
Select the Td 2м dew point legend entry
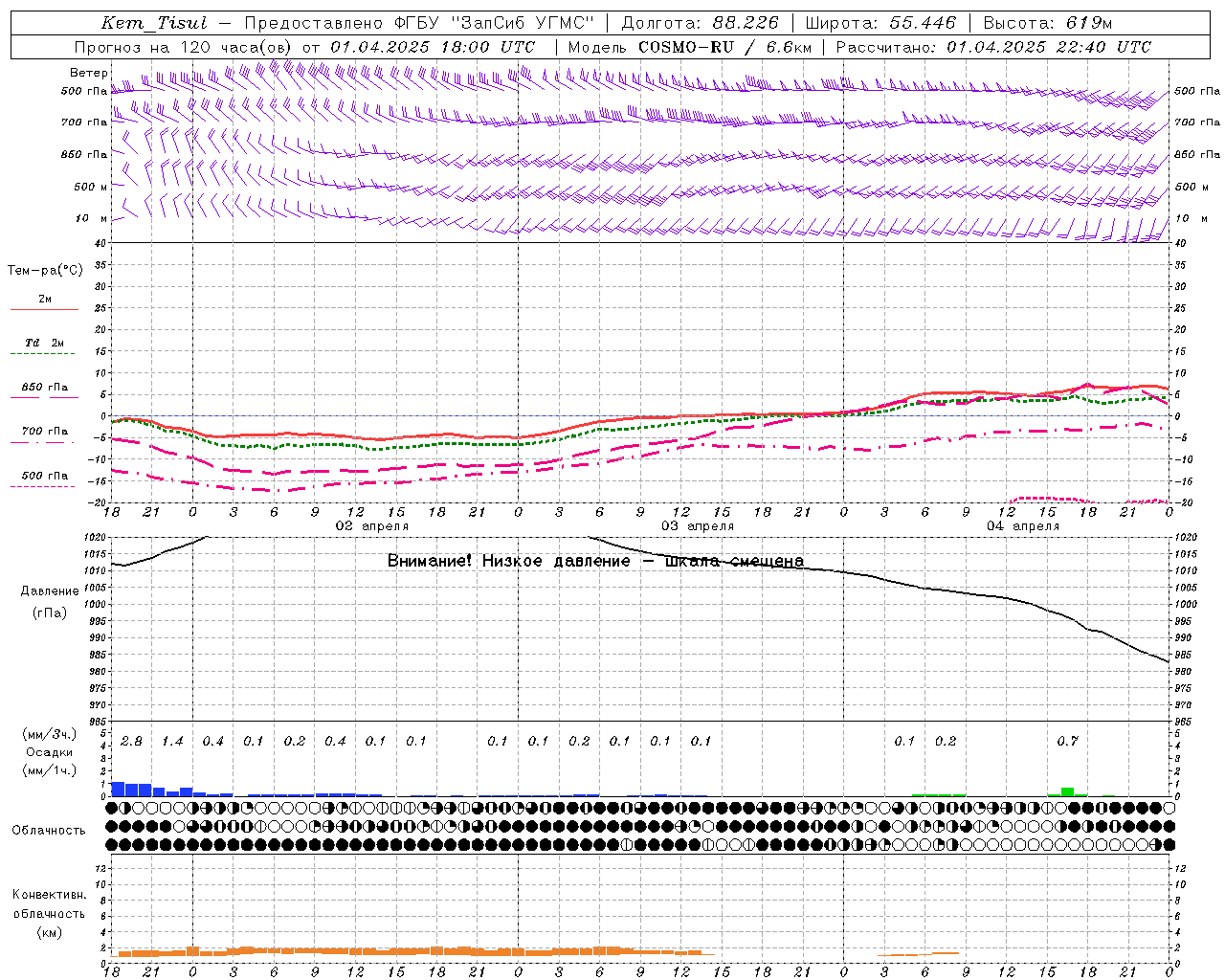45,343
